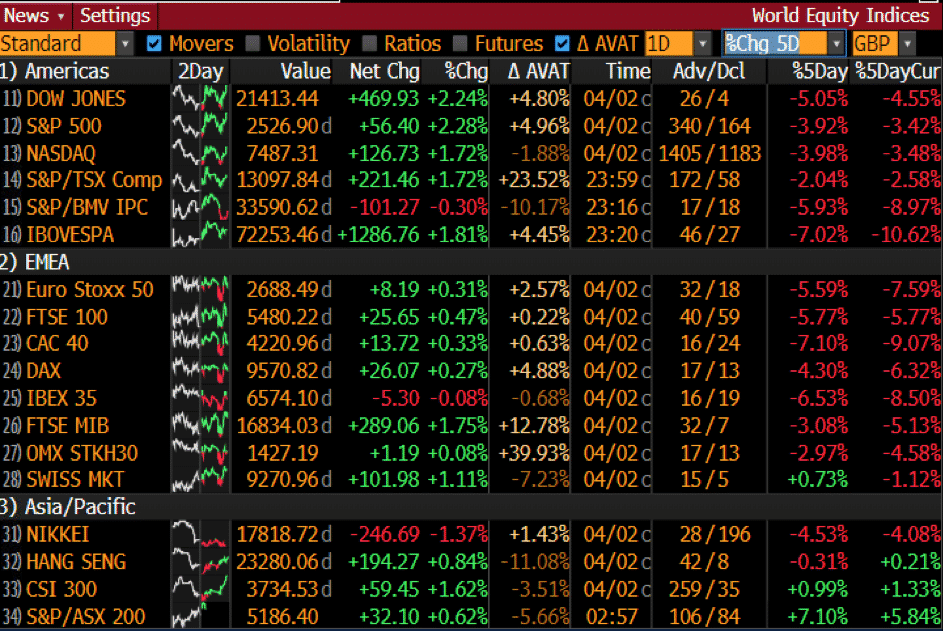This screenshot has height=631, width=943.
Task: Click the S&P 500 net change +56.40
Action: (389, 126)
